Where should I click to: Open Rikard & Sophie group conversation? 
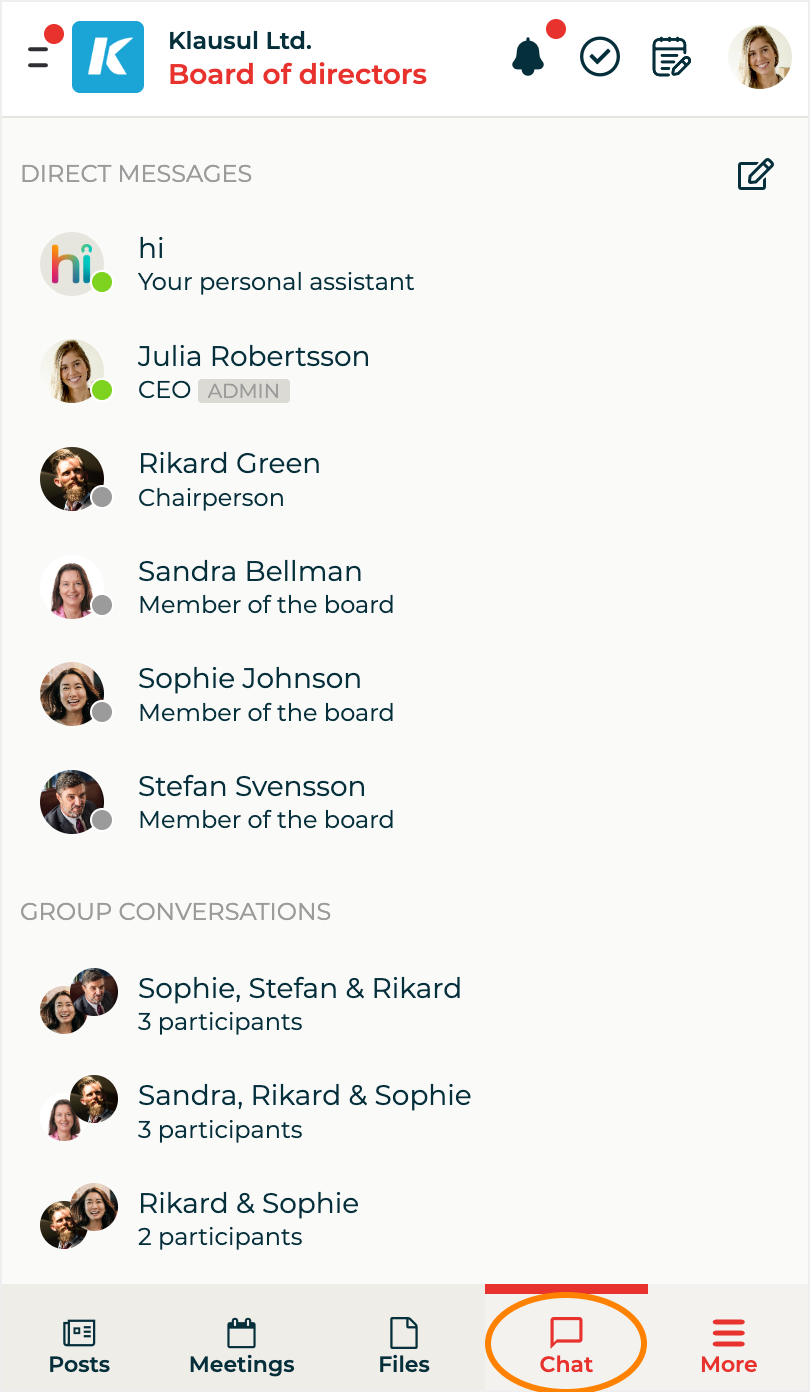click(x=248, y=1218)
